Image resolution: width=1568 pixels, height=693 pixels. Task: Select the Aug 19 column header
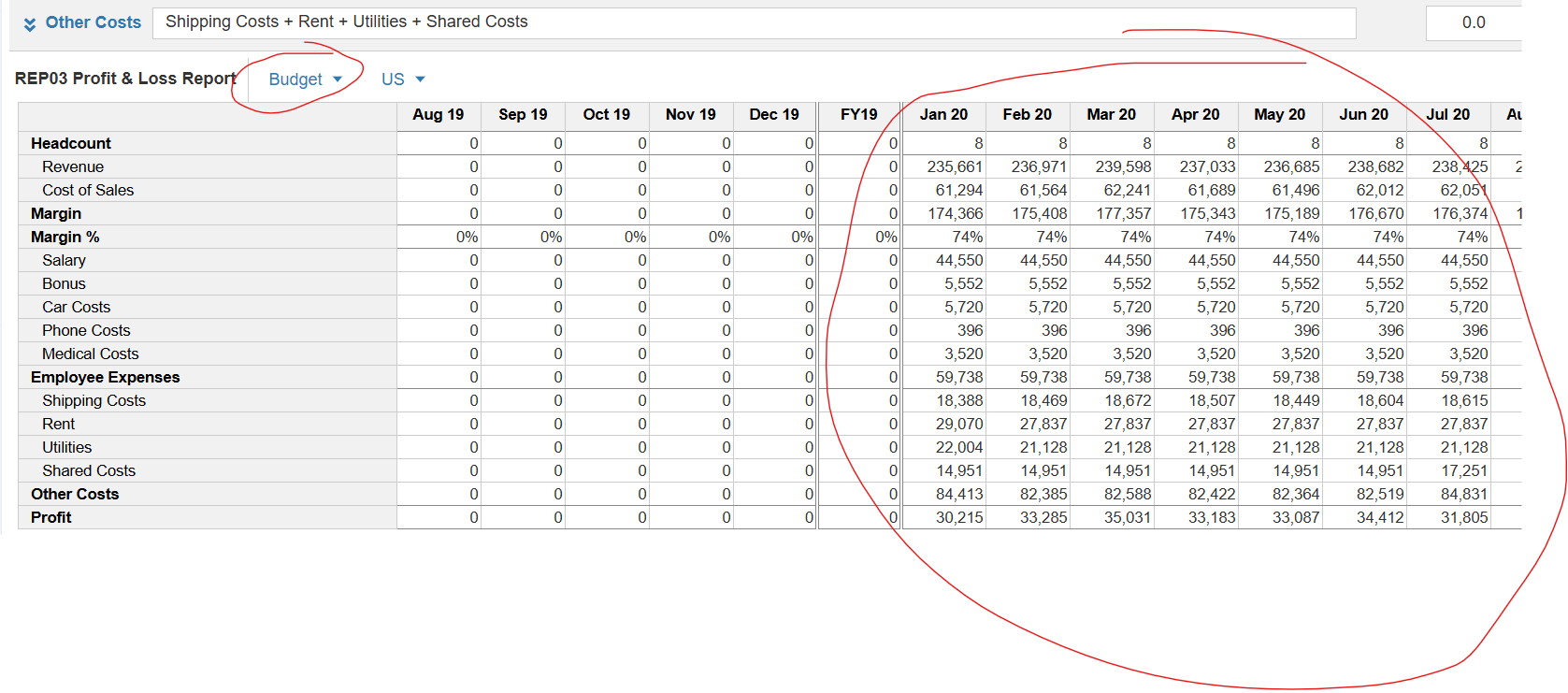pos(439,115)
